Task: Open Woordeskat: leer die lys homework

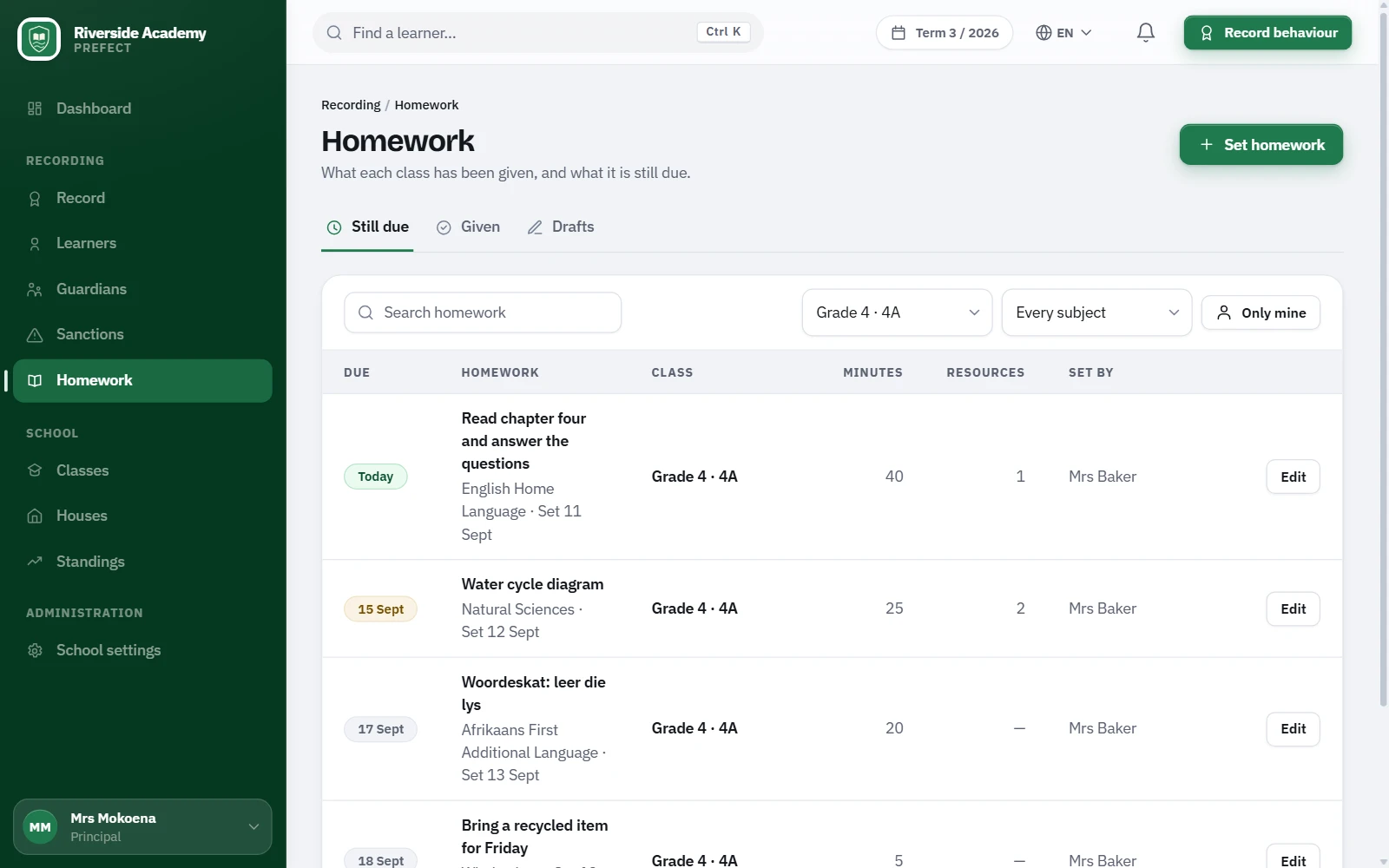Action: click(534, 694)
